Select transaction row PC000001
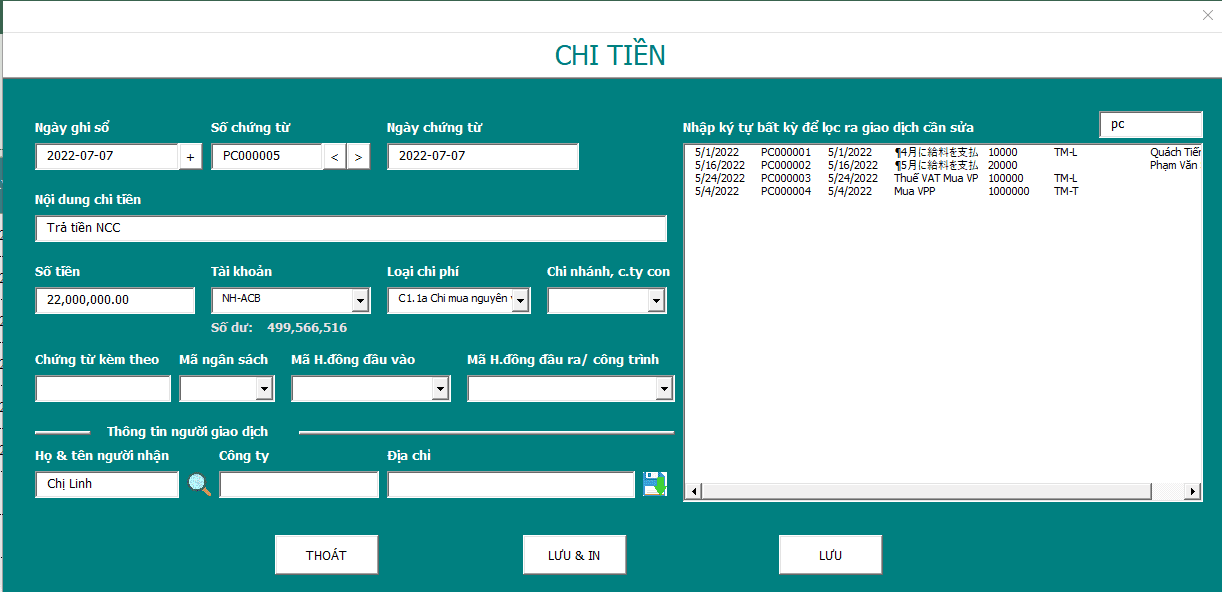This screenshot has height=592, width=1222. [943, 152]
